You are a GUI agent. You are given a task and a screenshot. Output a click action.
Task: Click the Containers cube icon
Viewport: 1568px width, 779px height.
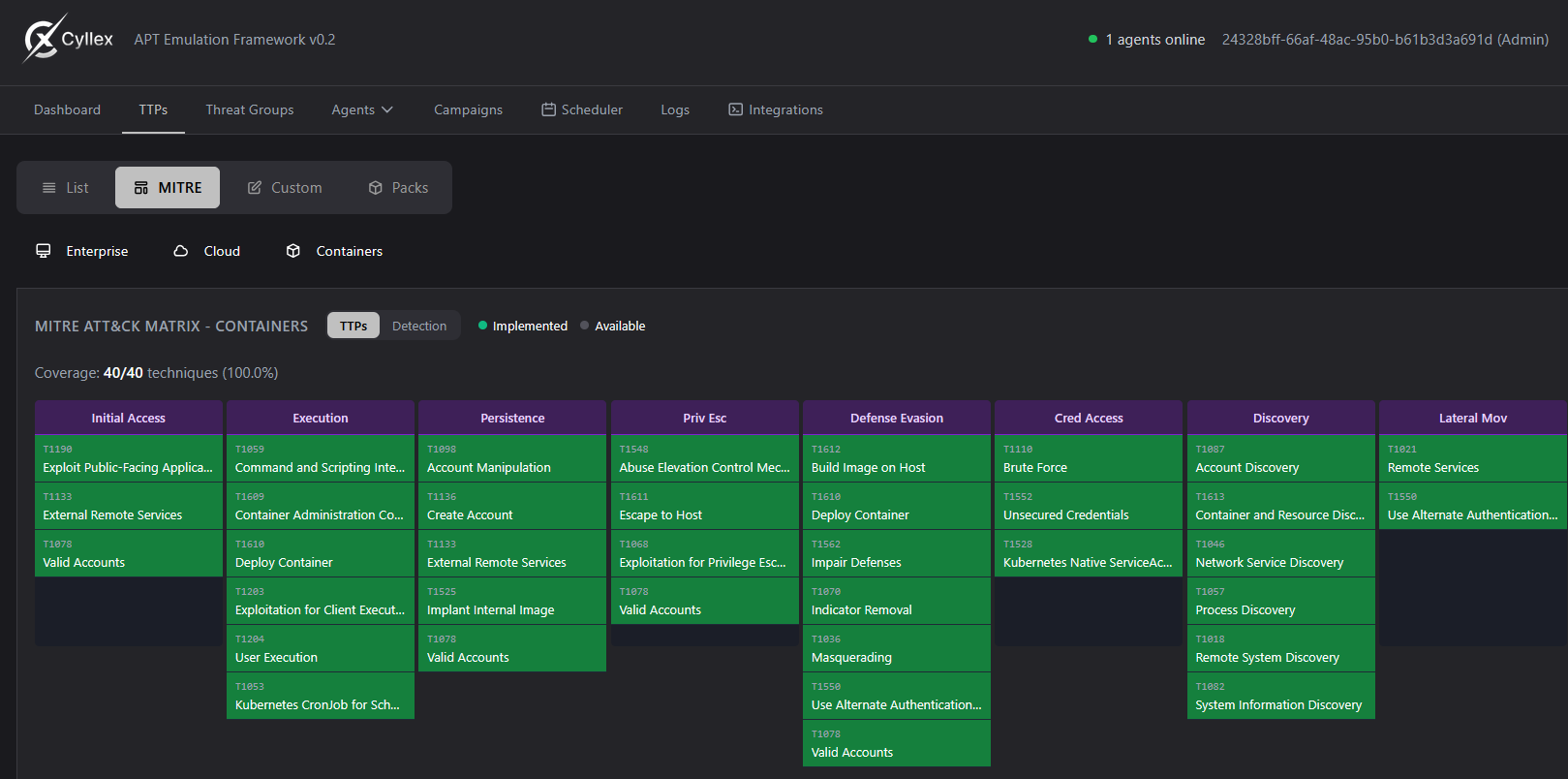coord(293,251)
